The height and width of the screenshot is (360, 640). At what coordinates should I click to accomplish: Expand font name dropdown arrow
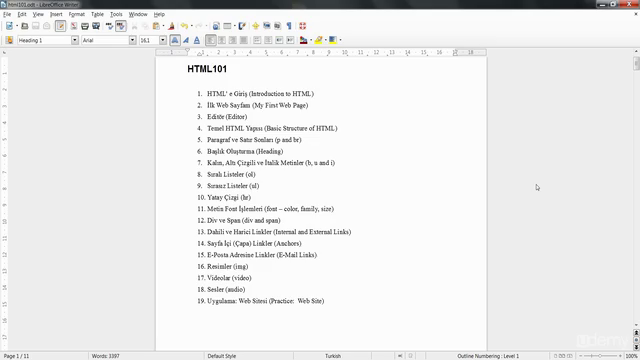[x=133, y=40]
